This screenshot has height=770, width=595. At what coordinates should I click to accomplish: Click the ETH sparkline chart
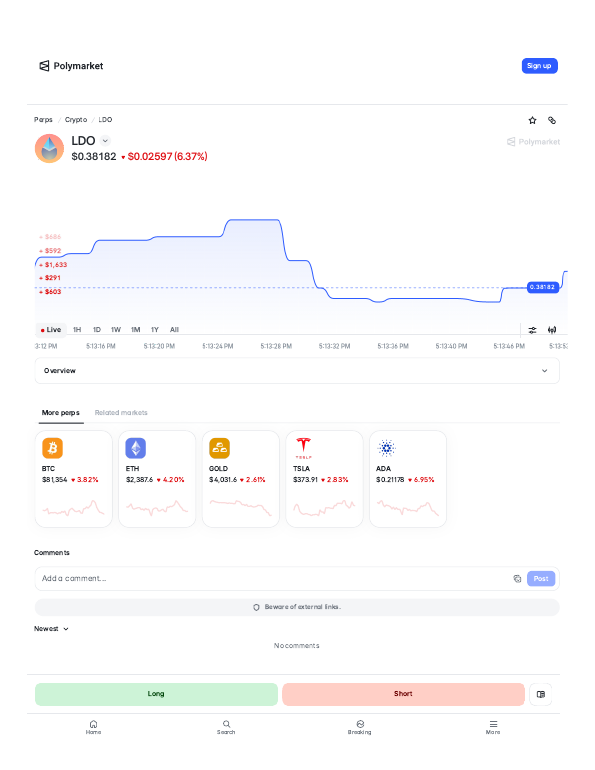[x=157, y=508]
